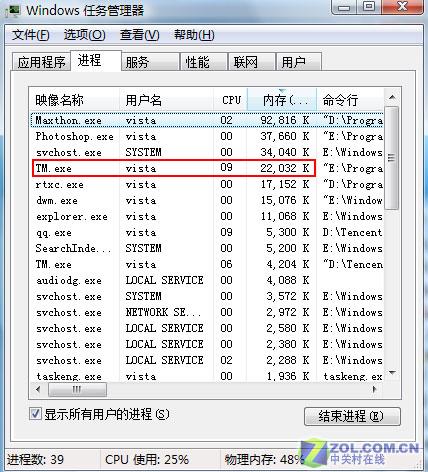The height and width of the screenshot is (472, 428).
Task: Click 进程数: 39 in the status bar
Action: coord(35,460)
